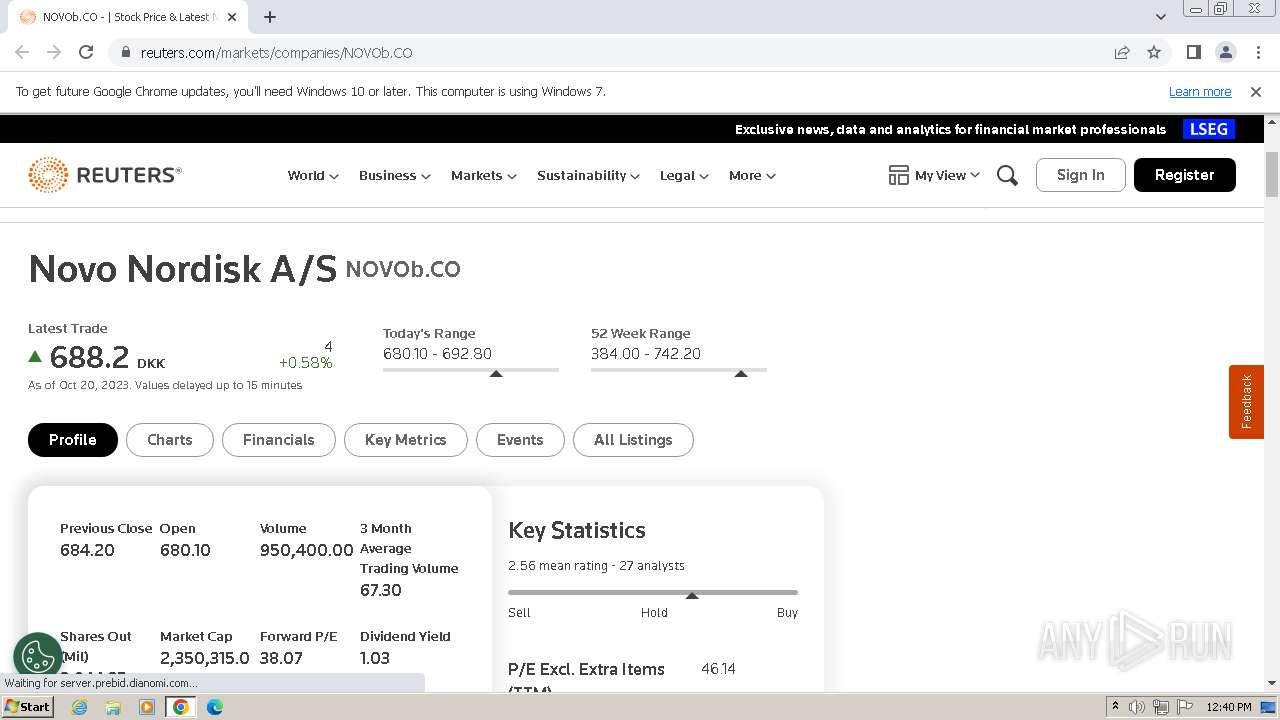Expand the Business menu

[394, 175]
